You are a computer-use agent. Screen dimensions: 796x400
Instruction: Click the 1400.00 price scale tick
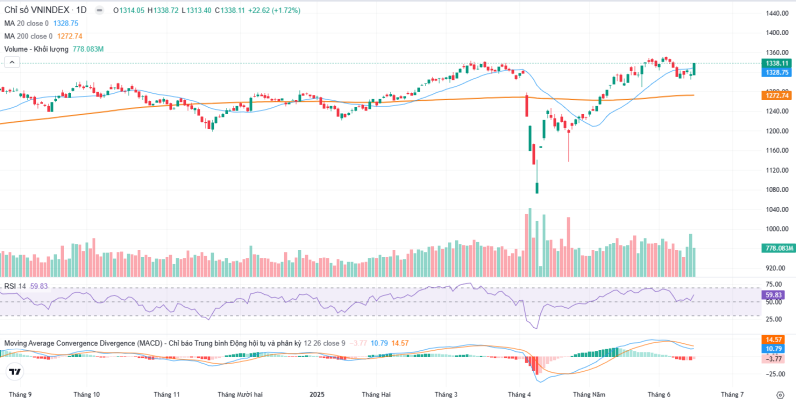tap(777, 32)
